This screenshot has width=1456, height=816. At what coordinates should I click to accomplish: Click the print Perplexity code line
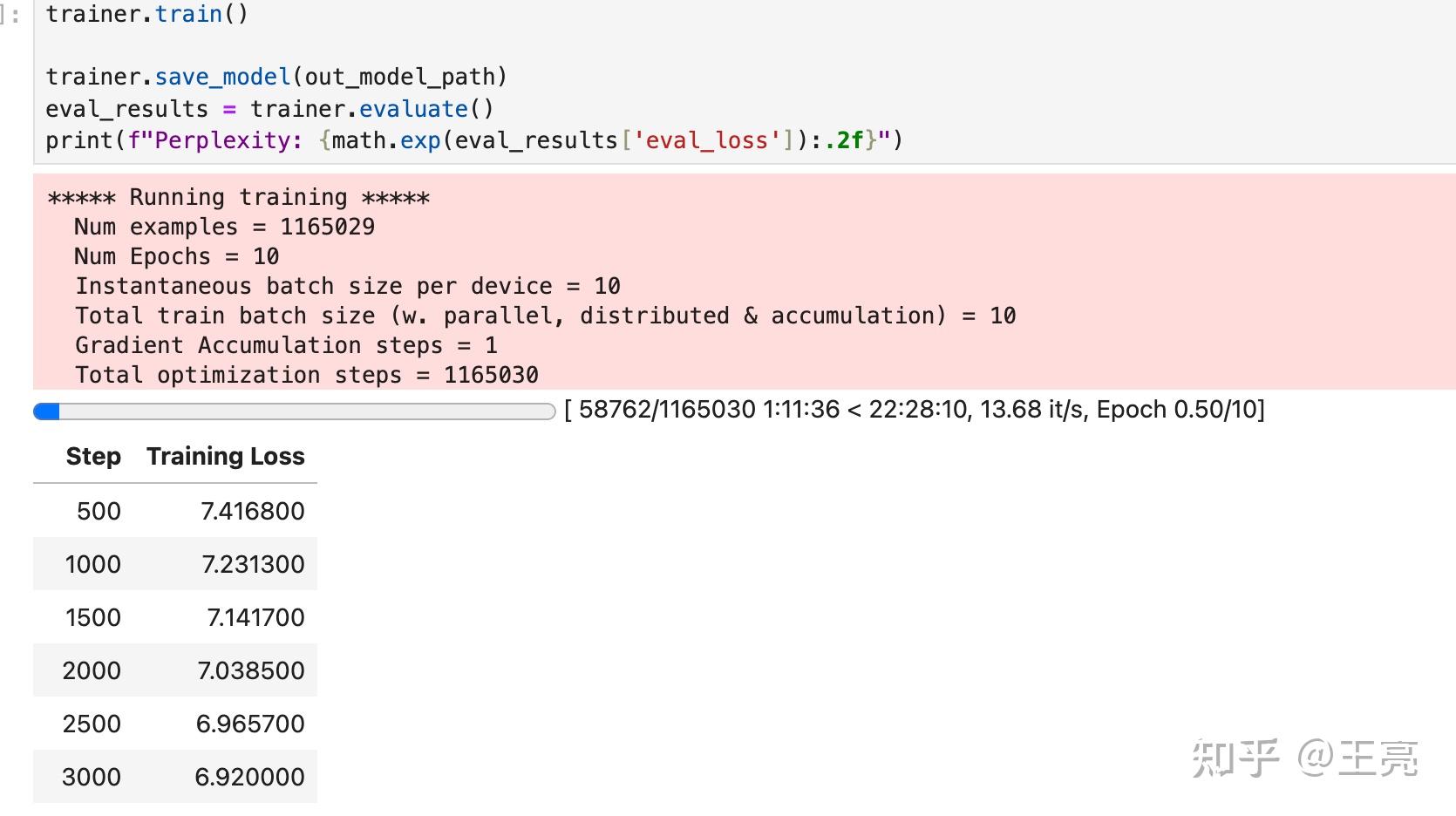tap(474, 140)
